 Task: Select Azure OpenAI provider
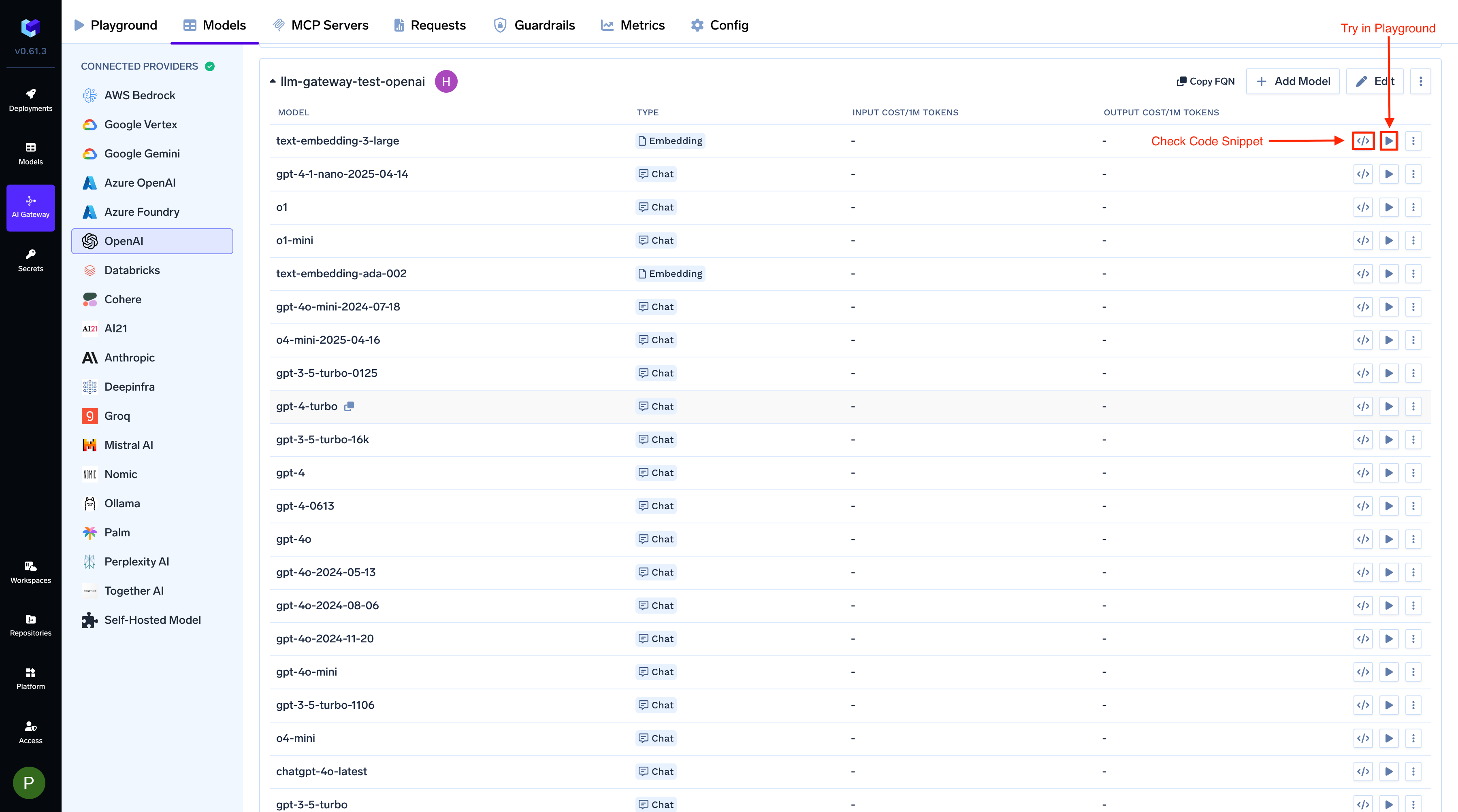[152, 183]
